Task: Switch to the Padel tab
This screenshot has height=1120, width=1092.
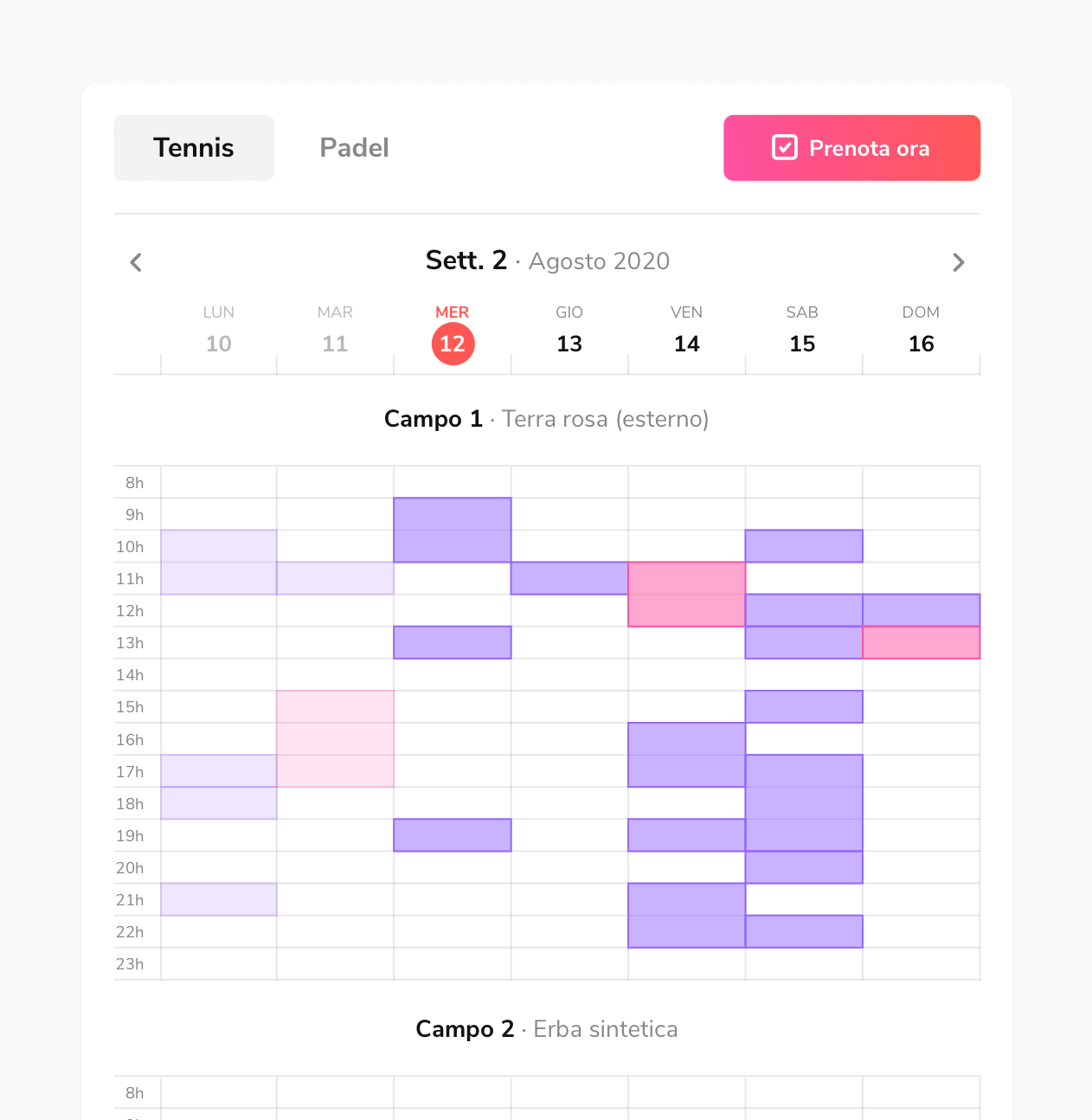Action: point(354,148)
